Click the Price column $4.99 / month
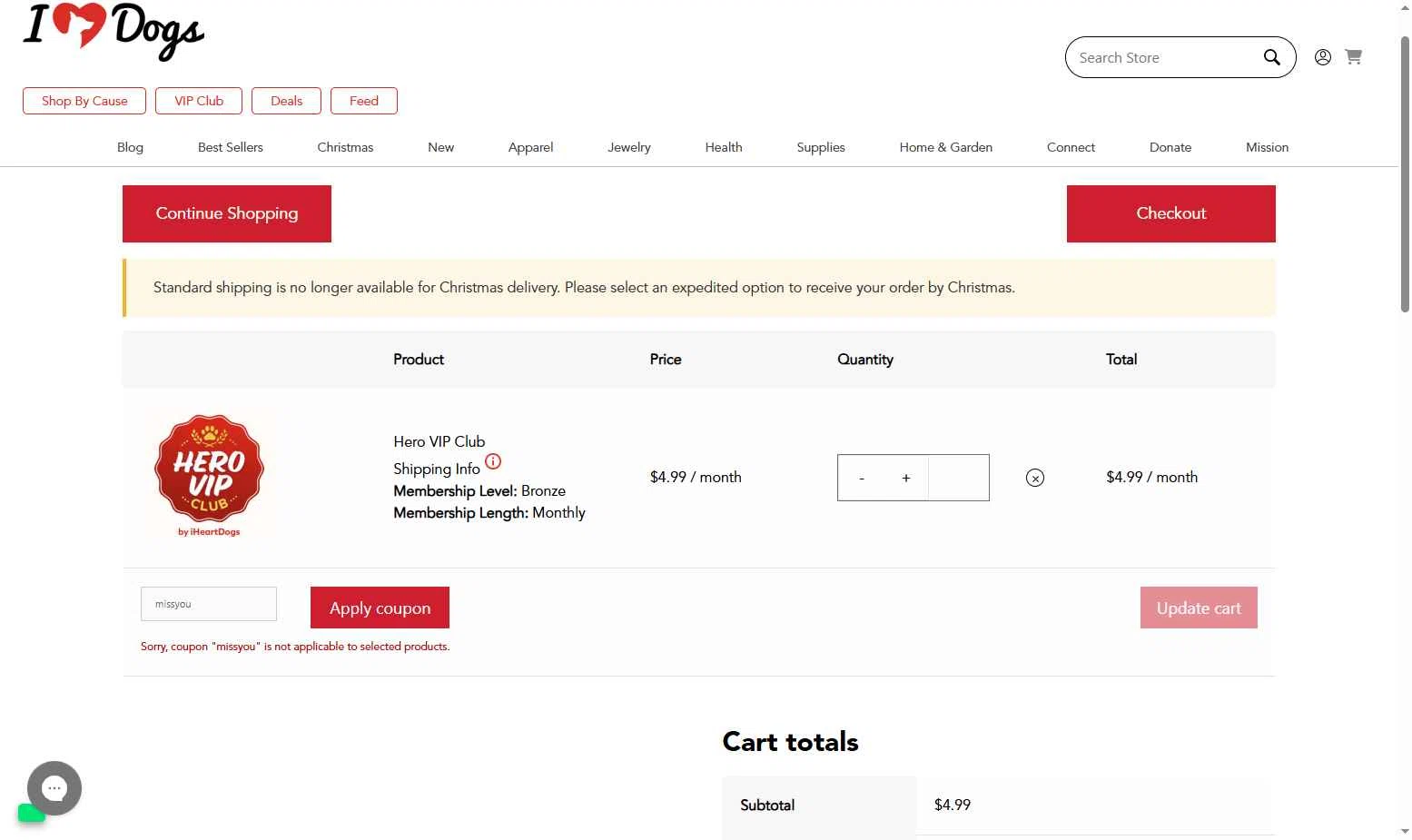This screenshot has height=840, width=1412. (696, 477)
